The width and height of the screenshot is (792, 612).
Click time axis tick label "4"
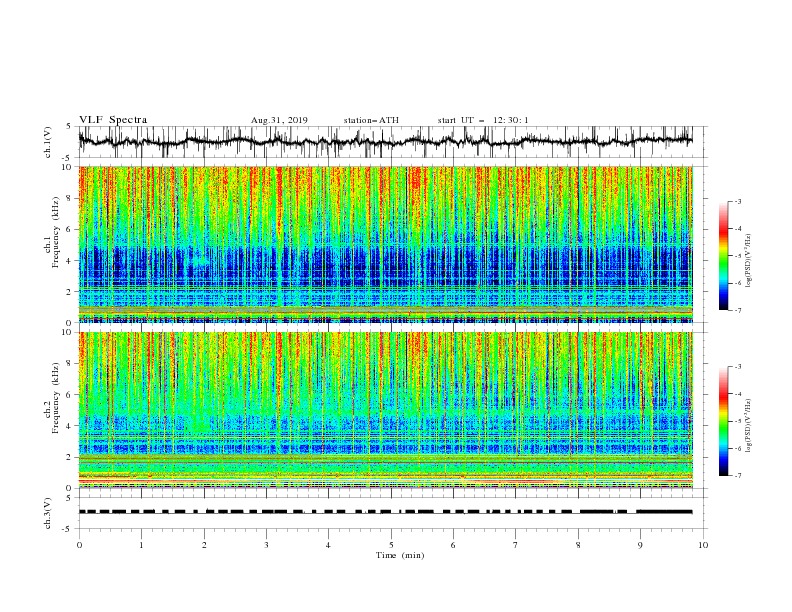click(328, 545)
